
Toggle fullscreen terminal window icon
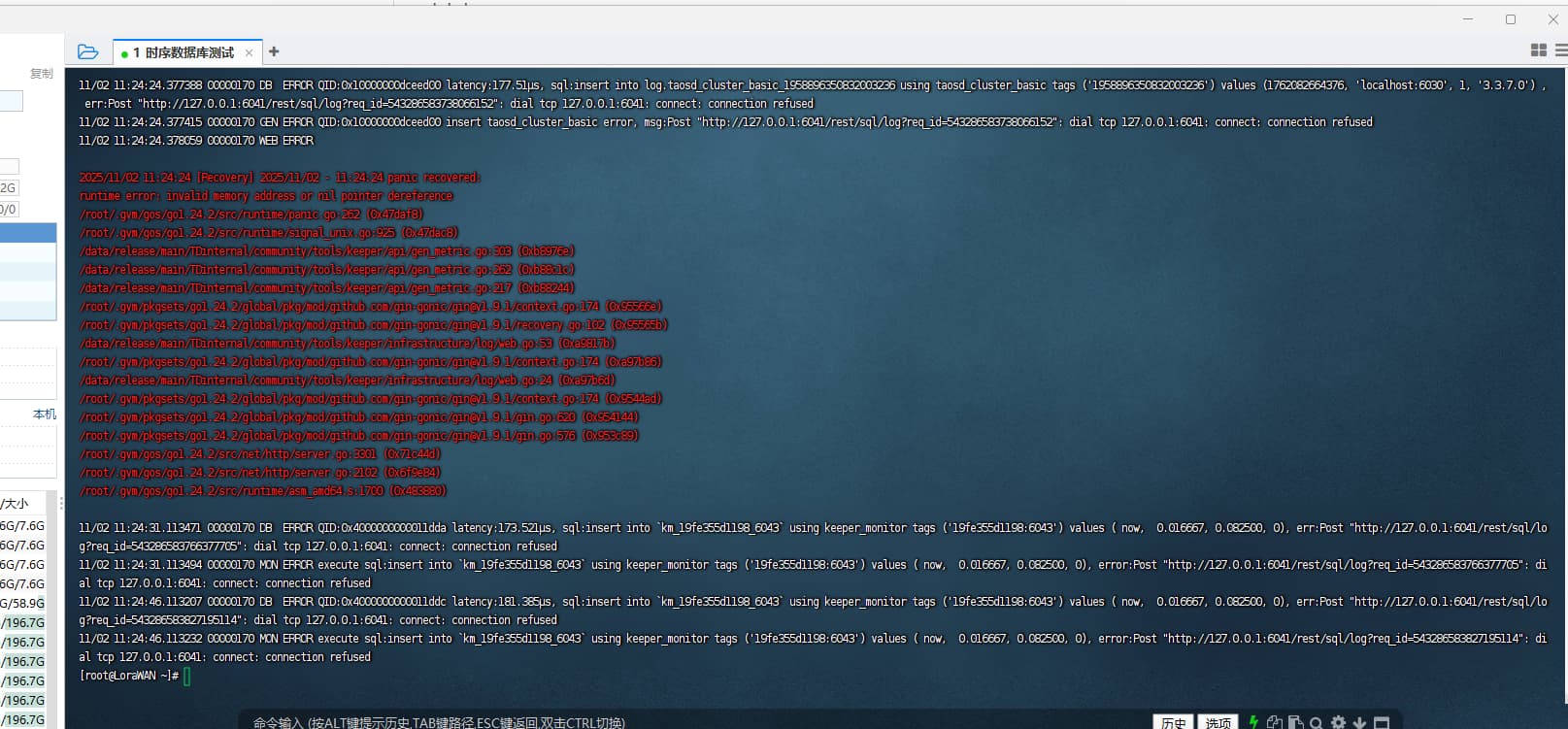[1382, 722]
